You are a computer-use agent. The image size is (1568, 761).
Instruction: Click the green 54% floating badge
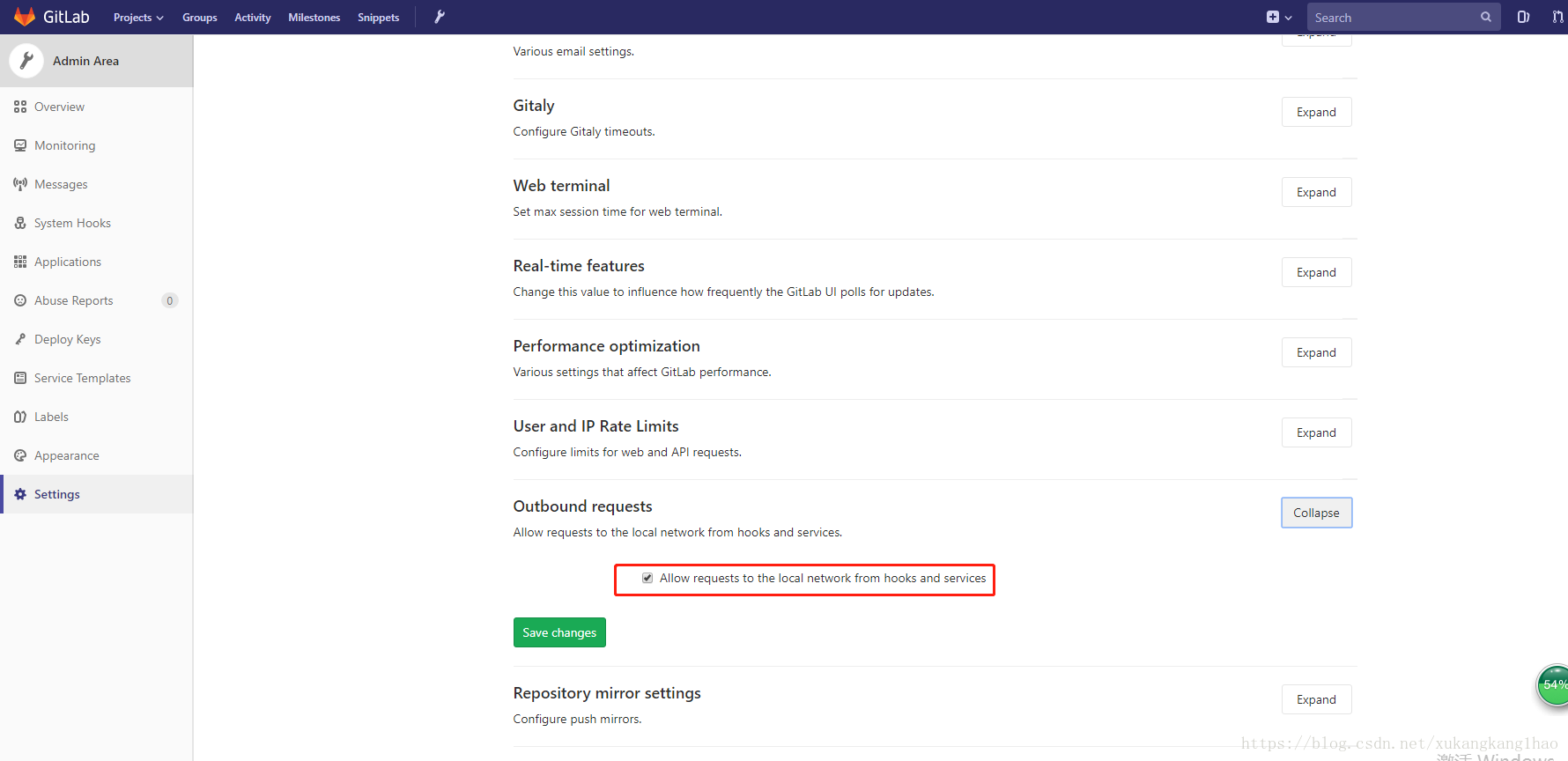click(x=1553, y=685)
